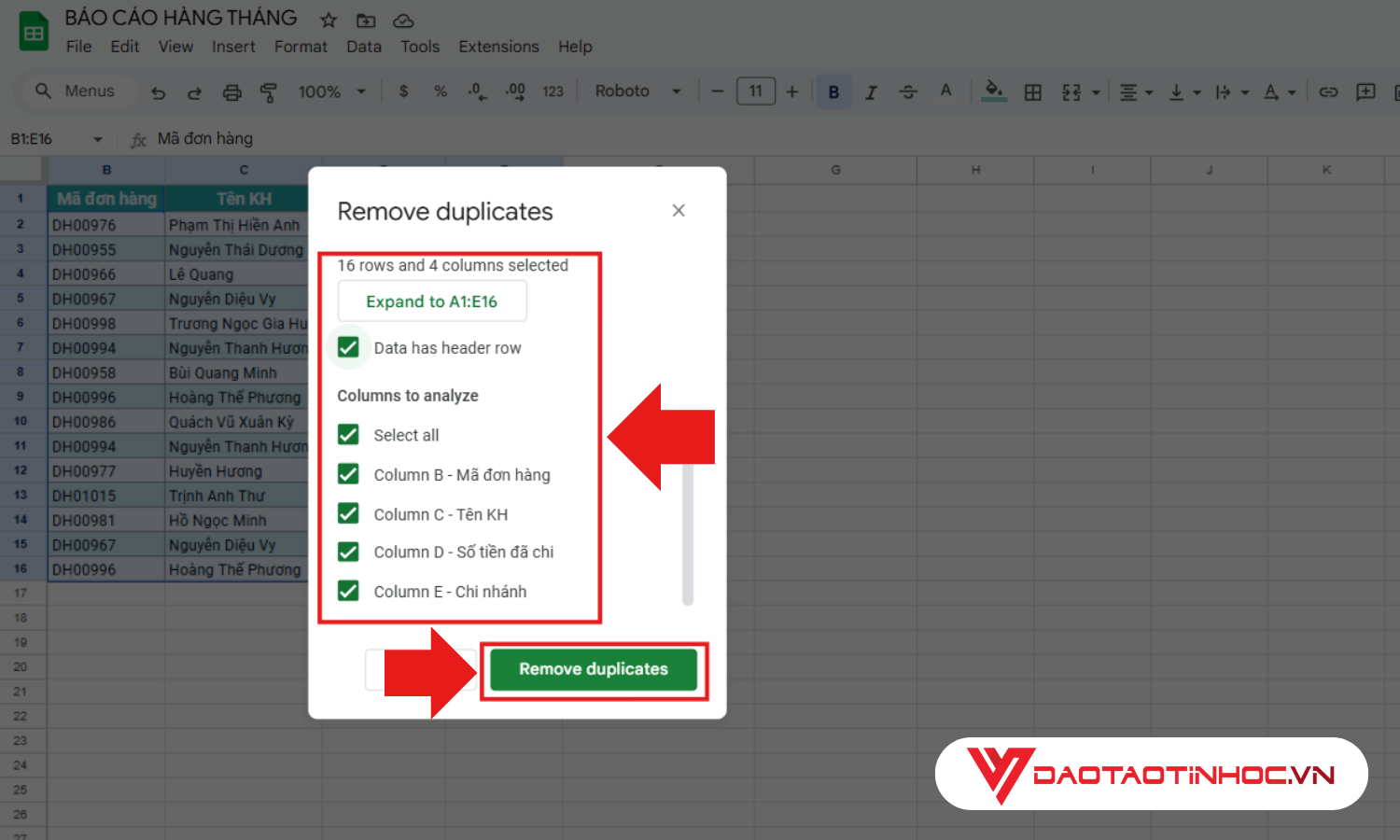Viewport: 1400px width, 840px height.
Task: Apply strikethrough formatting
Action: [x=907, y=92]
